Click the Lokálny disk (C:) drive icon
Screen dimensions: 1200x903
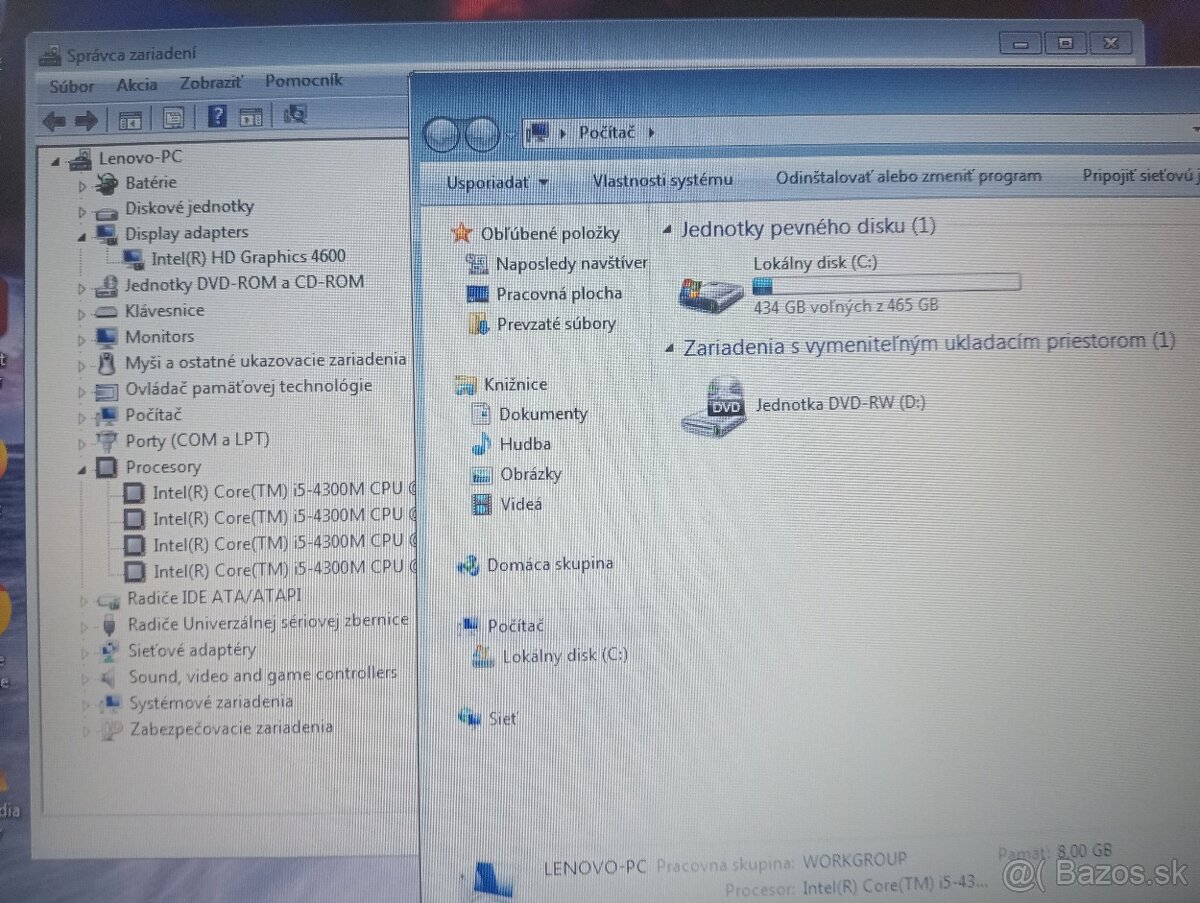click(710, 295)
